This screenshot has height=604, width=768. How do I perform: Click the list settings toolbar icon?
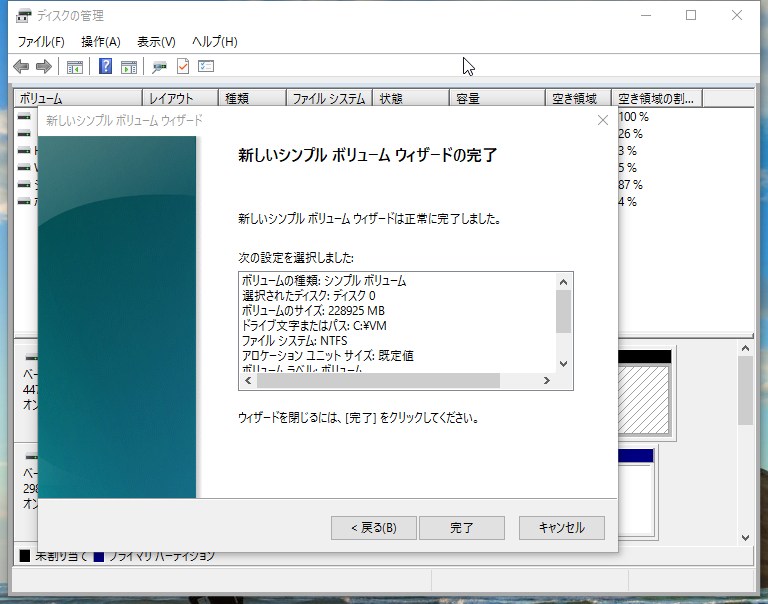[x=206, y=66]
